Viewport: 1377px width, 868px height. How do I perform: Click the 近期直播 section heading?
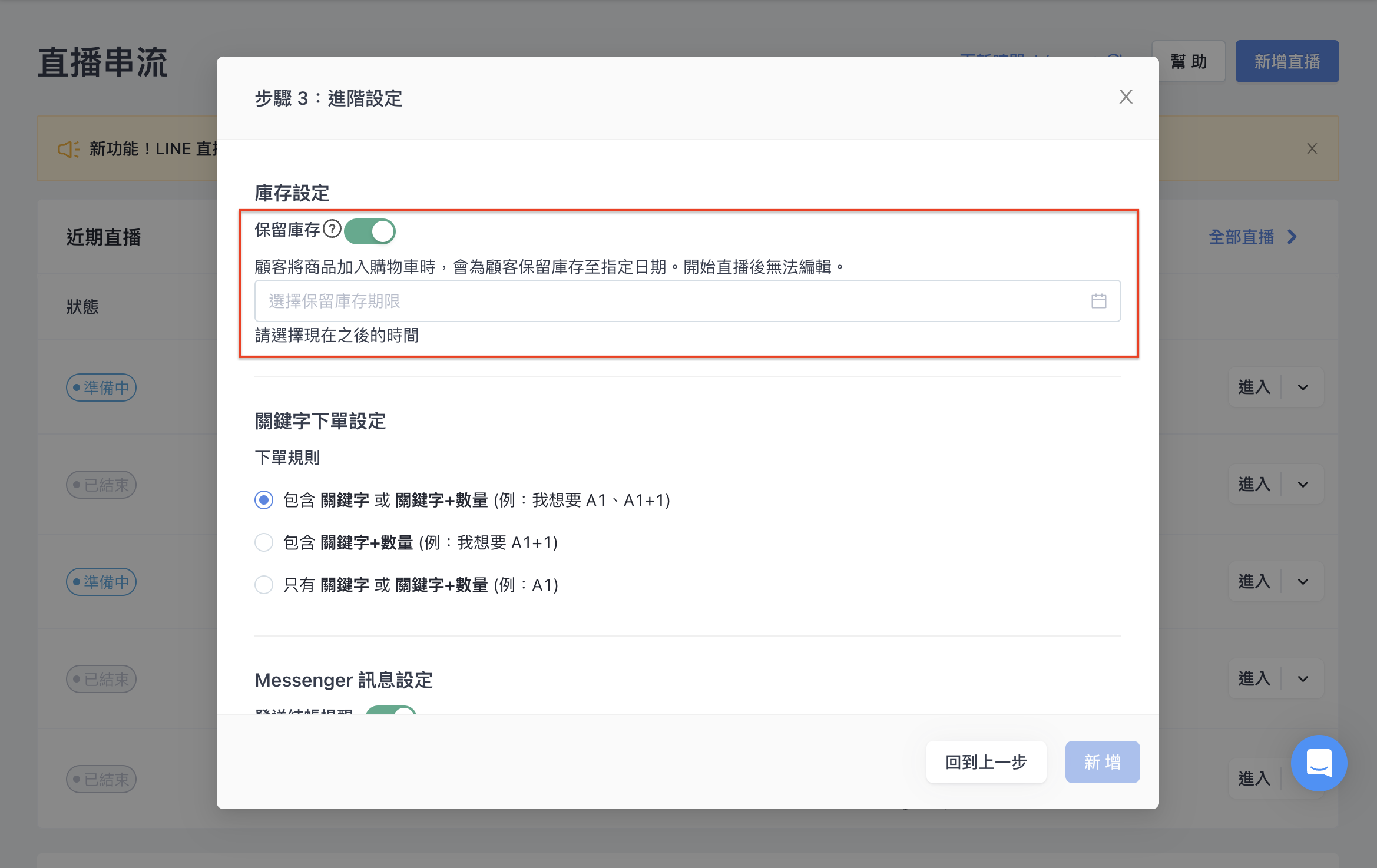pos(104,237)
